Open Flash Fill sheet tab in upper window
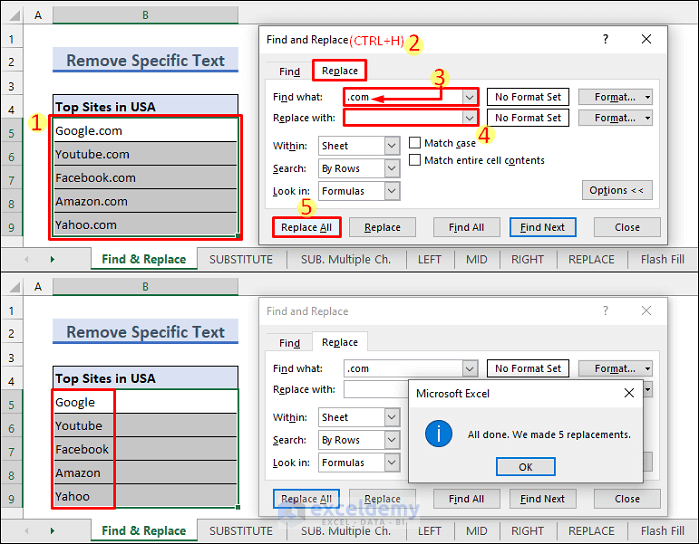The height and width of the screenshot is (544, 699). click(662, 260)
